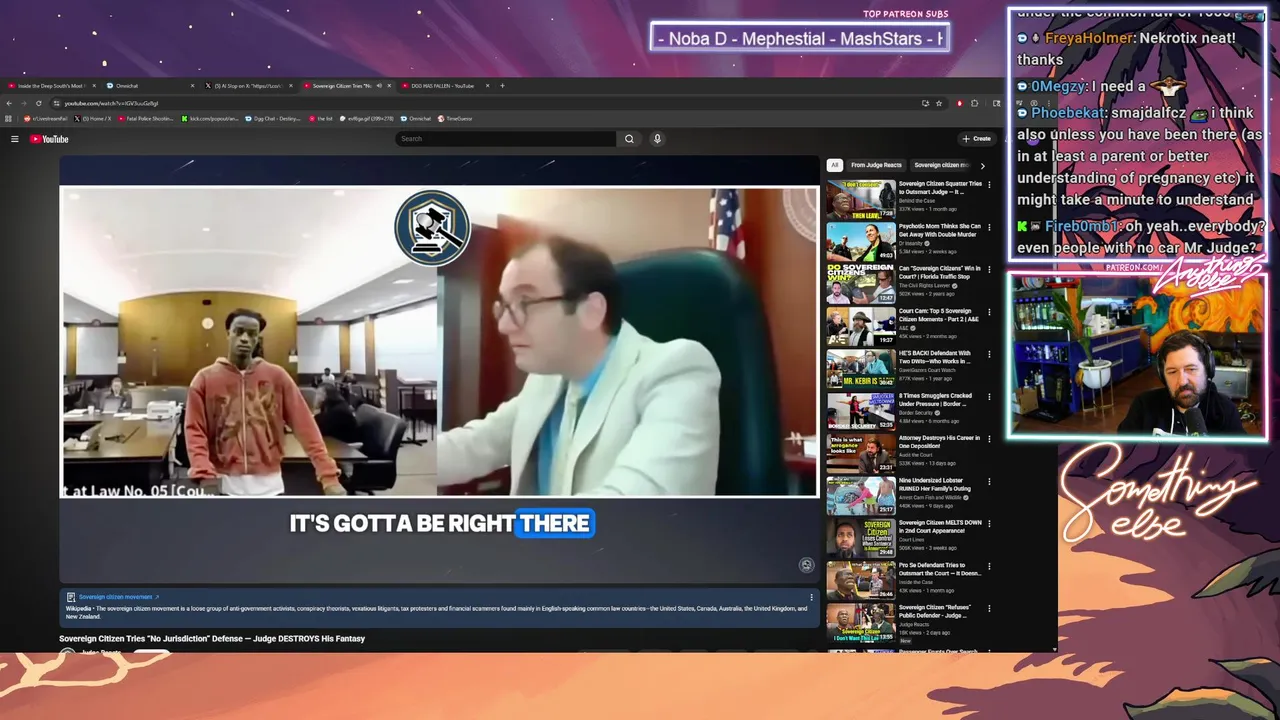Reload the page with the refresh icon
The width and height of the screenshot is (1280, 720).
tap(39, 103)
